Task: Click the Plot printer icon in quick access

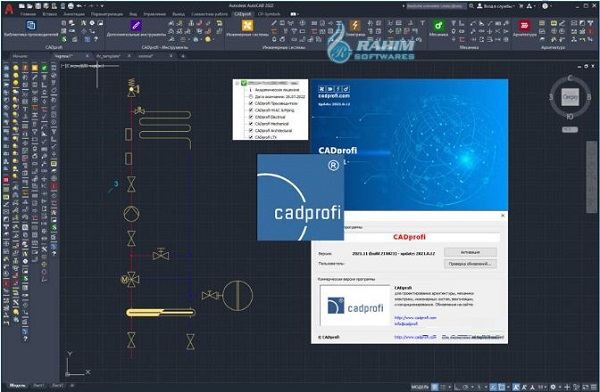Action: point(71,6)
